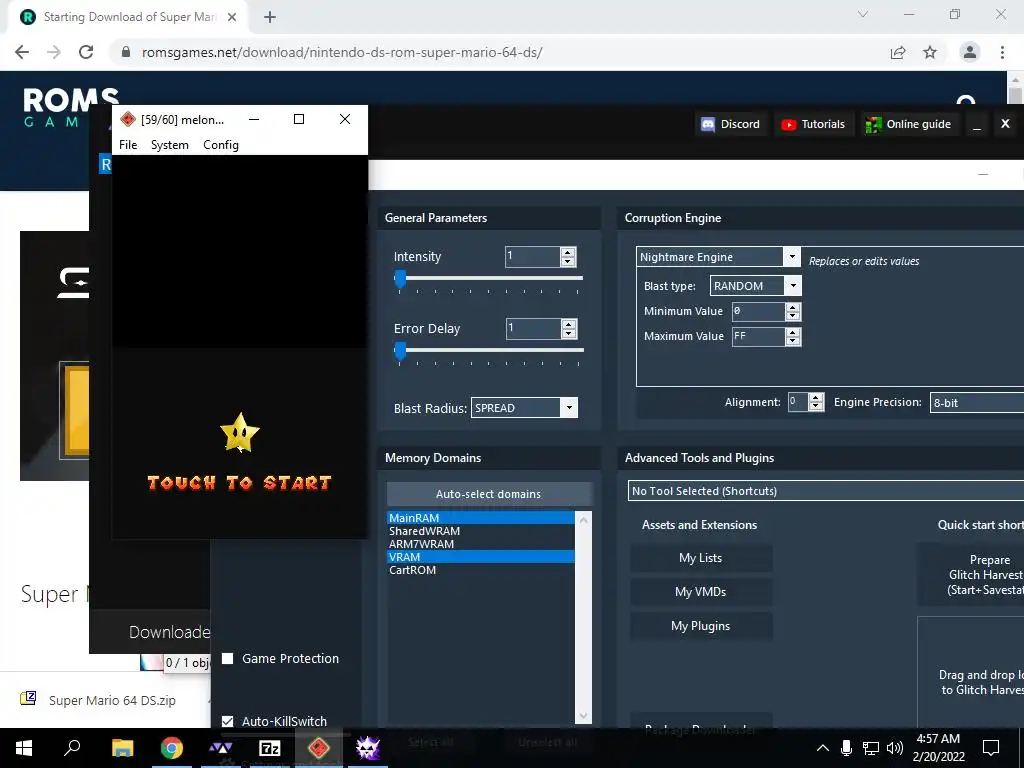This screenshot has height=768, width=1024.
Task: Select ARM7WRAM memory domain
Action: pos(481,544)
